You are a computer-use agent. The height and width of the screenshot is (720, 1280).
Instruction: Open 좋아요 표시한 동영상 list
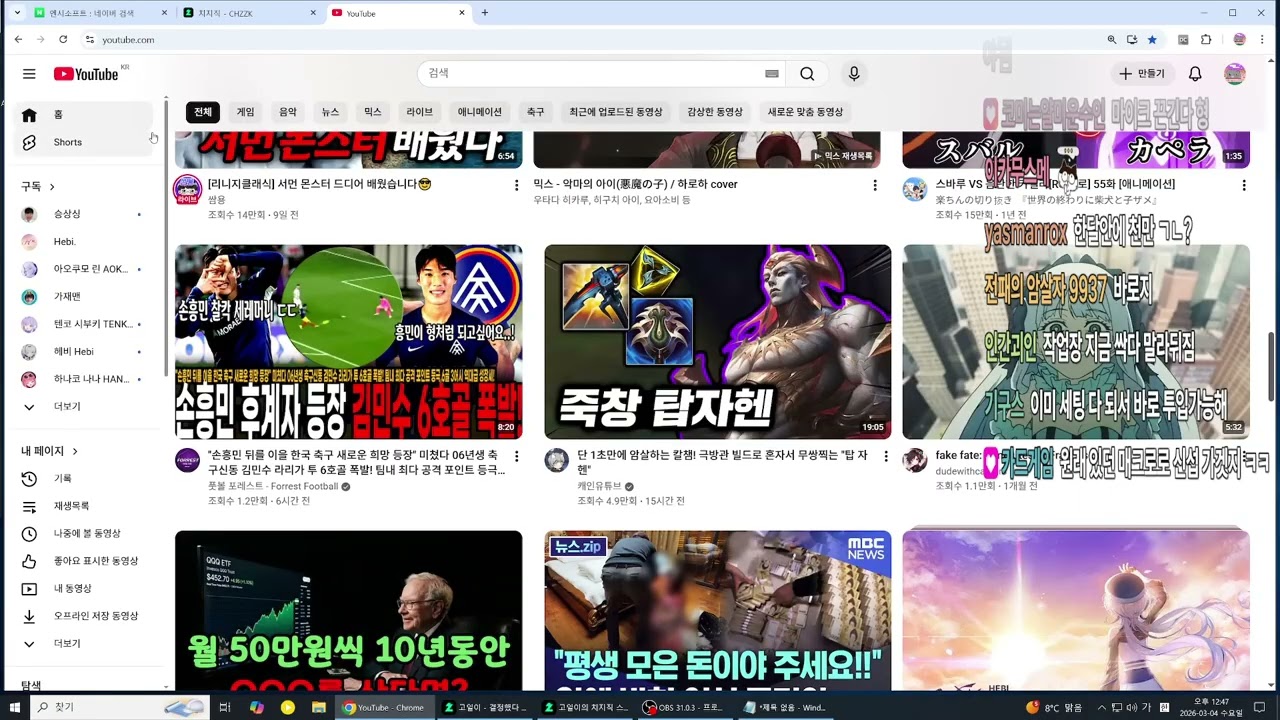84,561
